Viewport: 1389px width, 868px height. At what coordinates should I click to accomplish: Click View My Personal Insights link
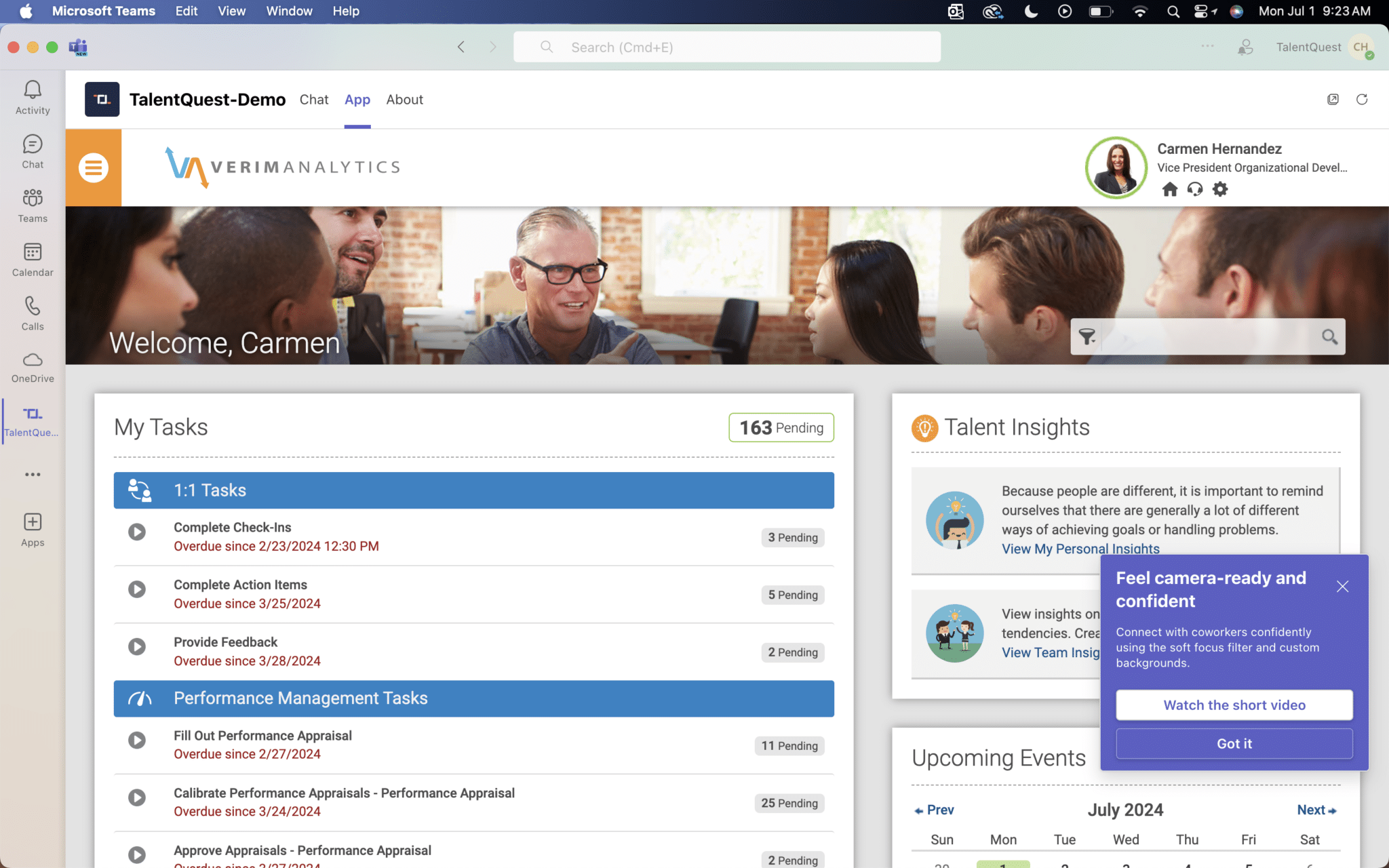(1080, 548)
